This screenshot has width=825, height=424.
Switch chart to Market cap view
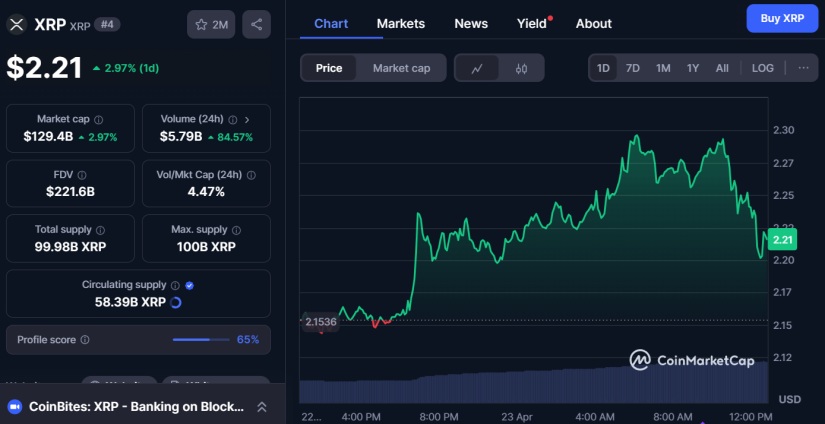click(x=401, y=68)
